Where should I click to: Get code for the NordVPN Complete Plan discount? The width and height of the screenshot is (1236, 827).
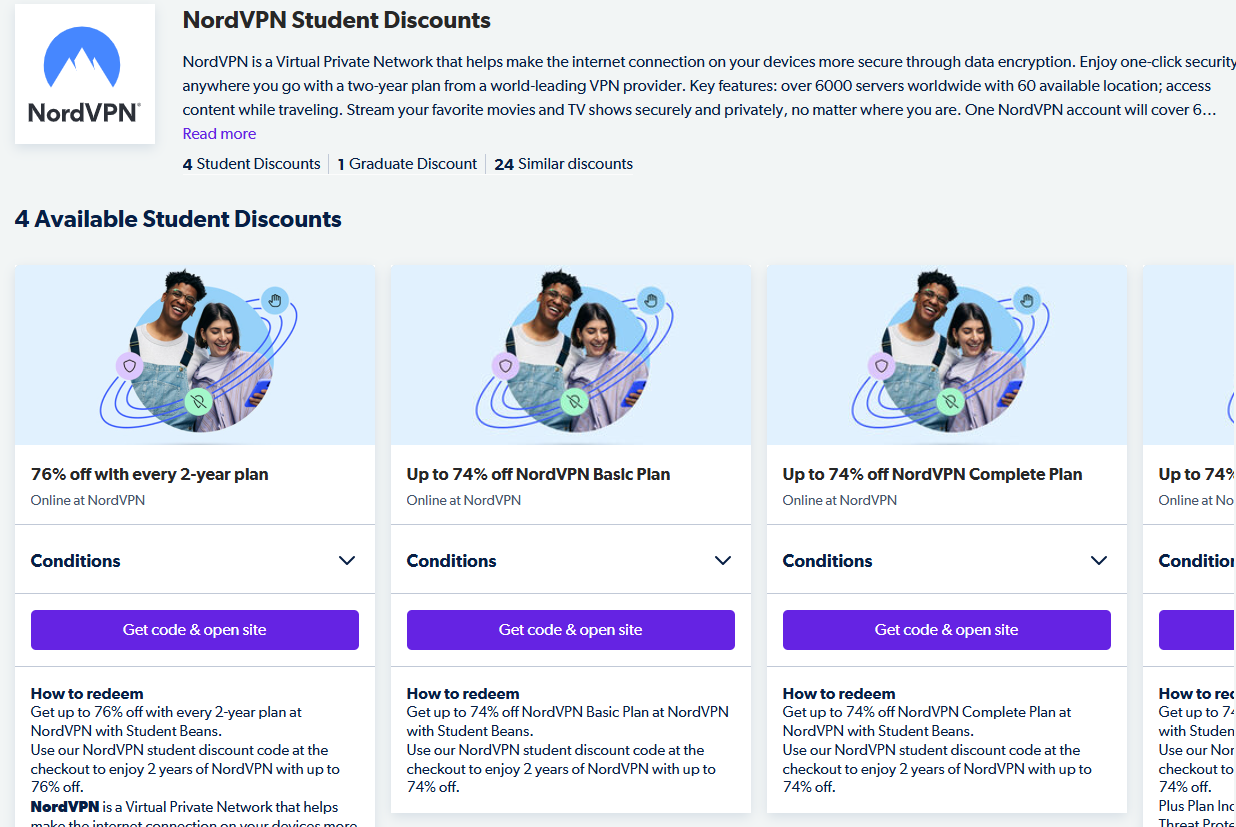point(946,629)
